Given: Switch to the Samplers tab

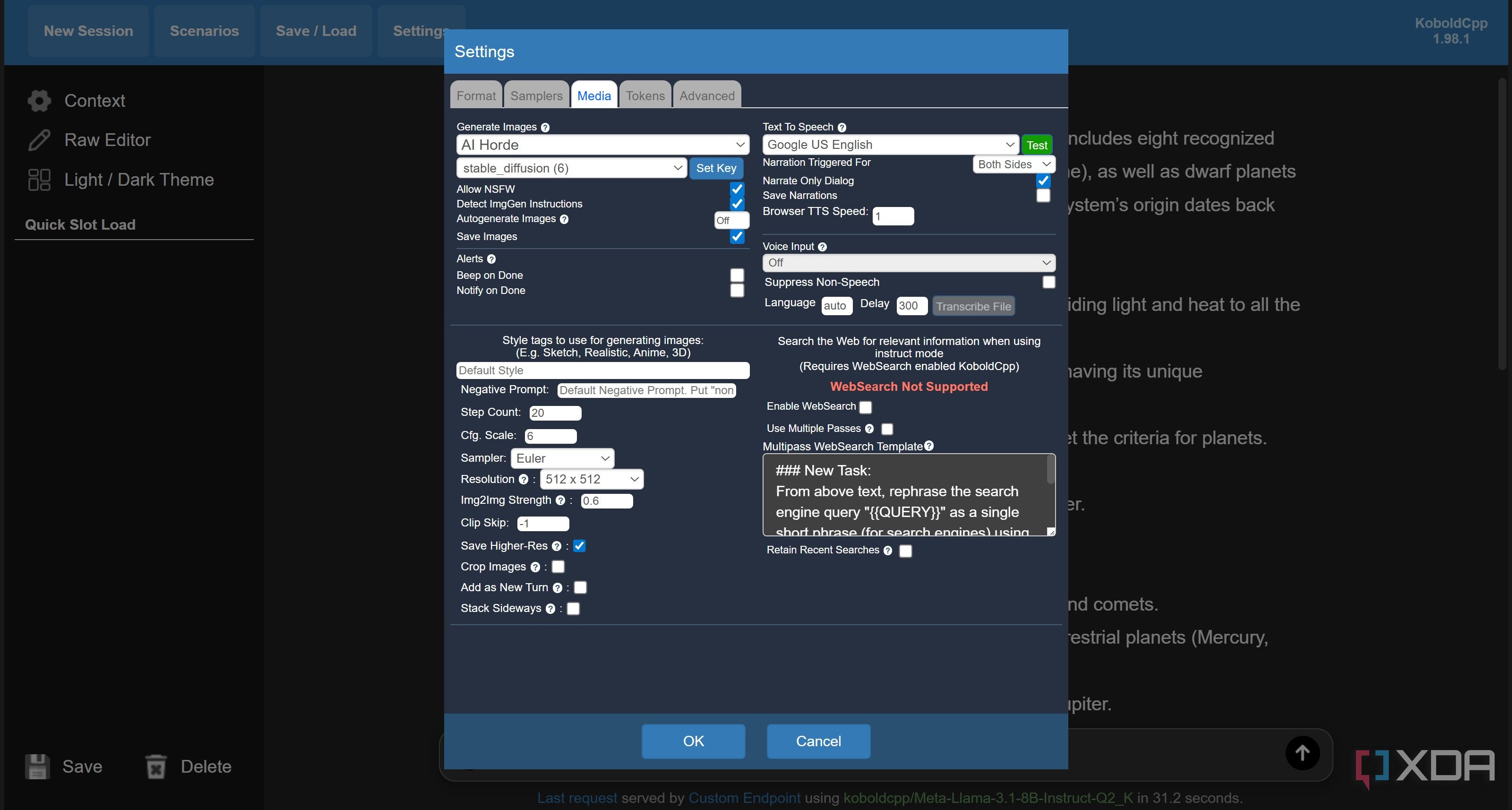Looking at the screenshot, I should pyautogui.click(x=536, y=95).
